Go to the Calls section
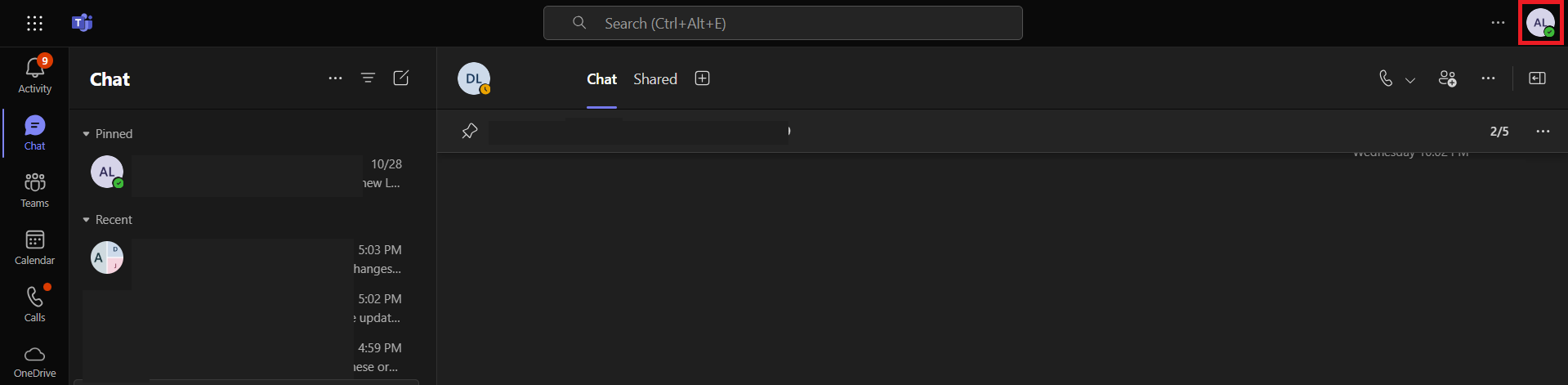Viewport: 1568px width, 385px height. (x=34, y=304)
